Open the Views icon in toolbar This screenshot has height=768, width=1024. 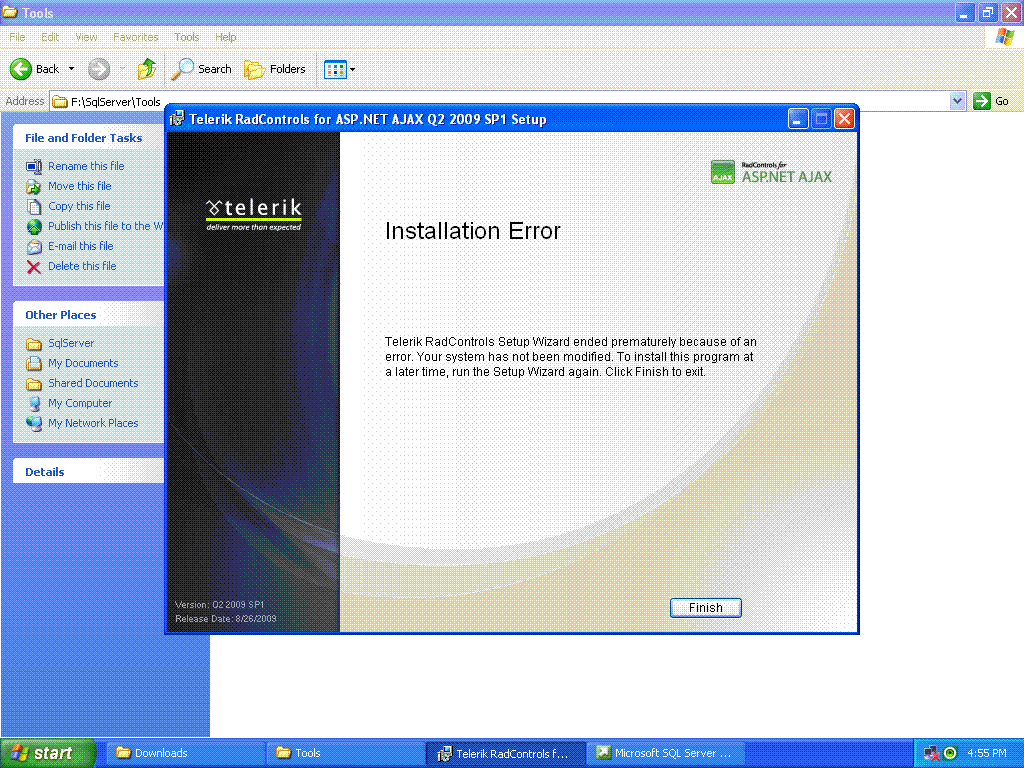335,69
